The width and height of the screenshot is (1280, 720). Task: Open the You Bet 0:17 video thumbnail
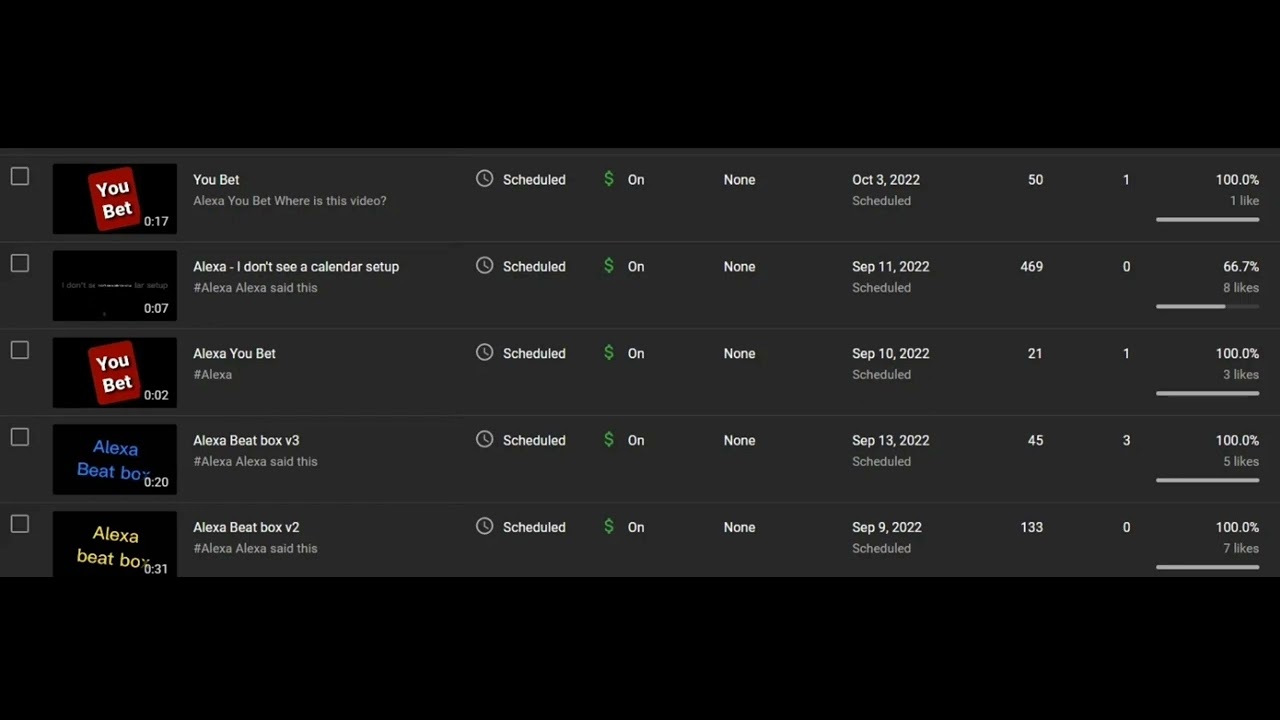point(115,199)
